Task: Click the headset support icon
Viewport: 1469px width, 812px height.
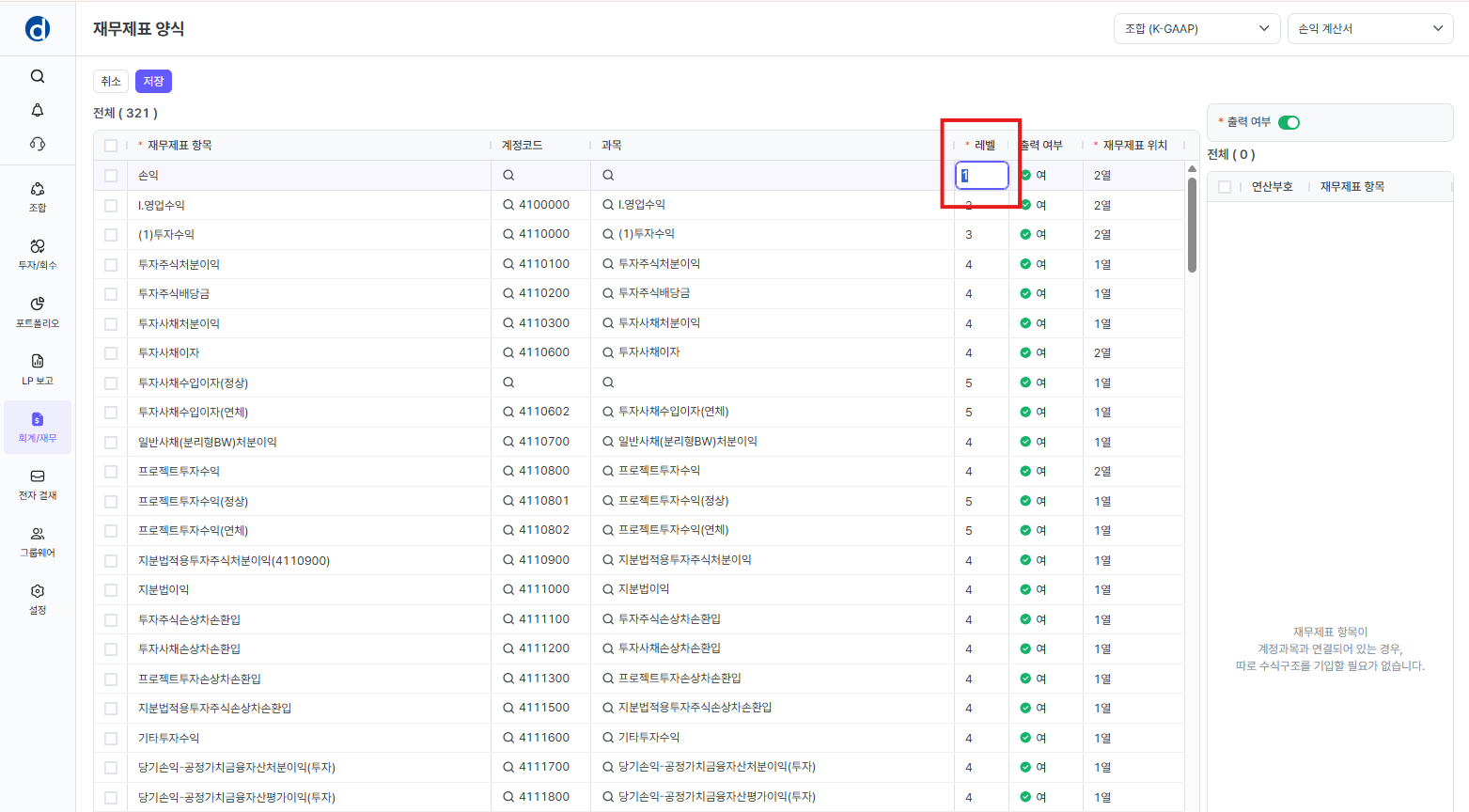Action: (38, 144)
